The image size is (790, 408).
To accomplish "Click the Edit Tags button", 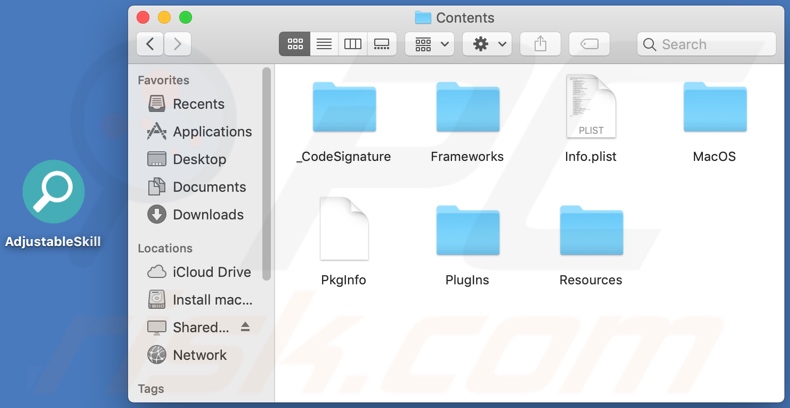I will click(x=589, y=44).
